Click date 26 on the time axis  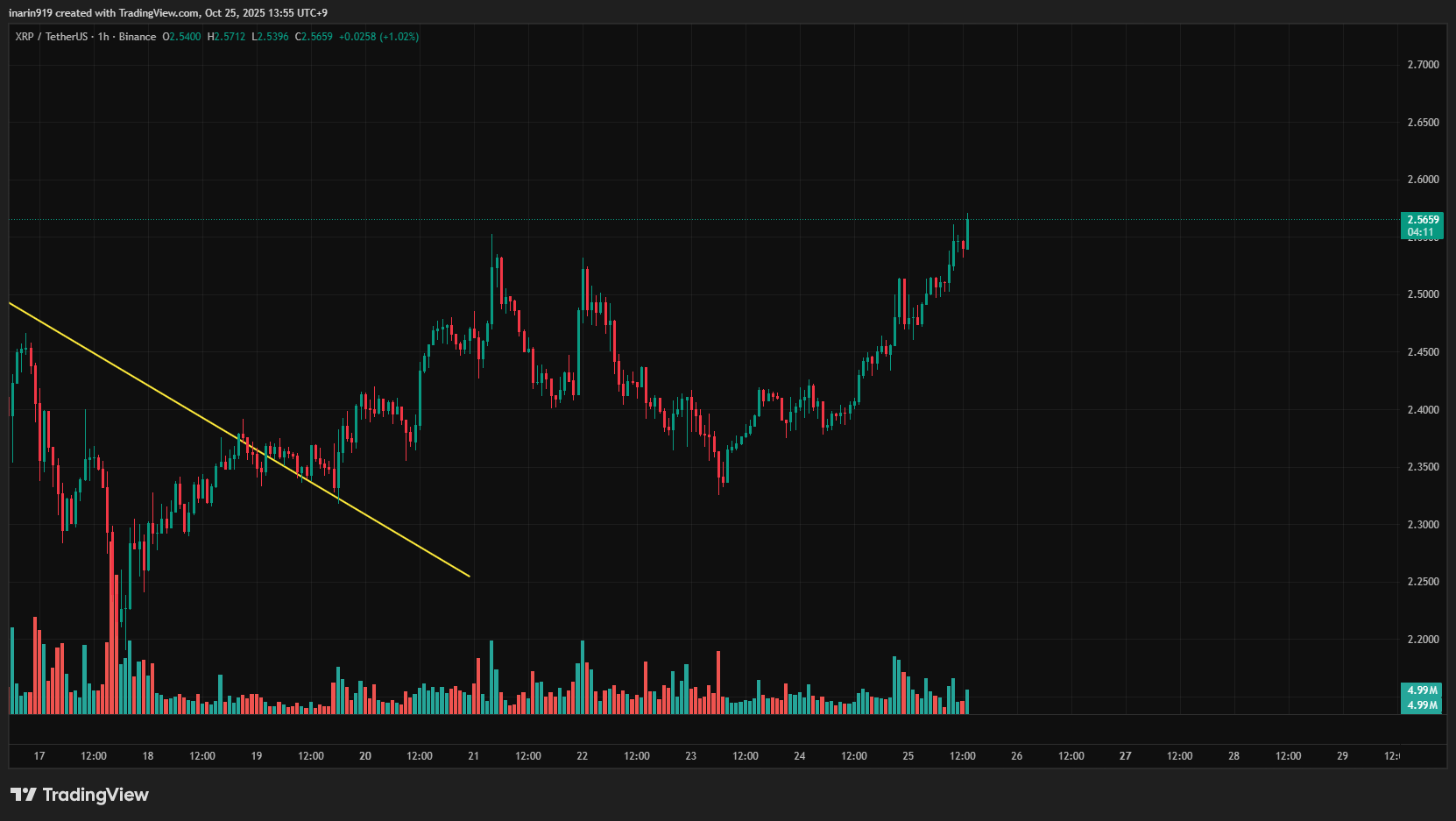tap(1016, 756)
